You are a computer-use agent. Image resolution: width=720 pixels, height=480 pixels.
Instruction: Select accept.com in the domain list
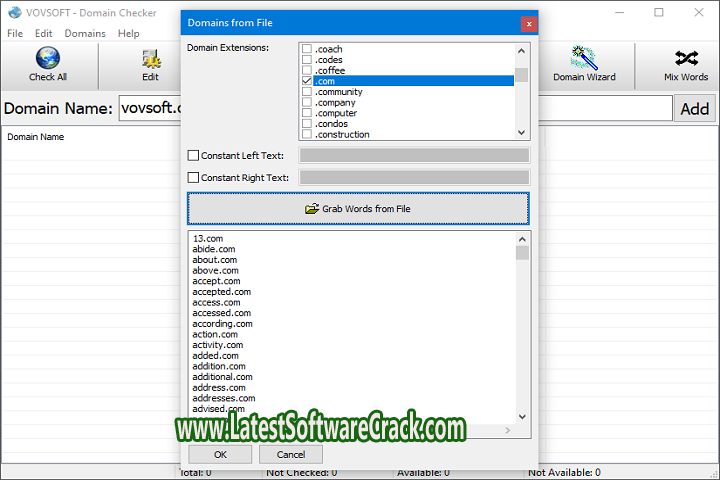coord(216,281)
